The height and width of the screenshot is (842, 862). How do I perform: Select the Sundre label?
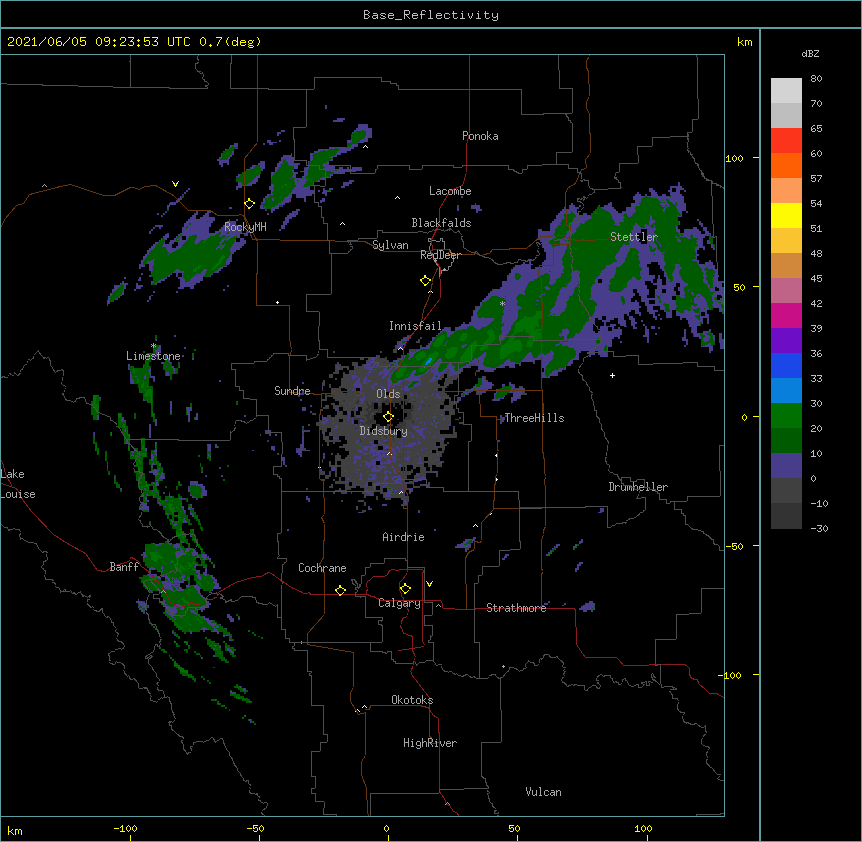[x=292, y=391]
